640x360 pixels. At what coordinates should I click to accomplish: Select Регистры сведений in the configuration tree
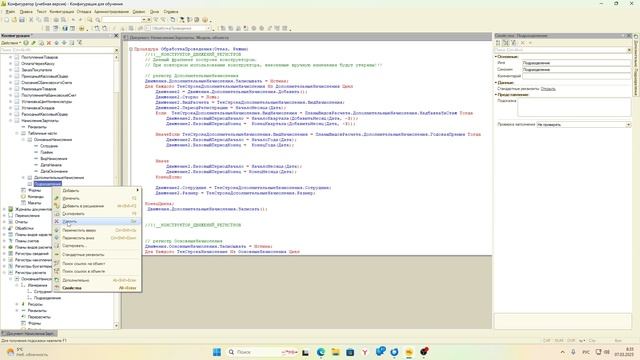click(x=33, y=253)
